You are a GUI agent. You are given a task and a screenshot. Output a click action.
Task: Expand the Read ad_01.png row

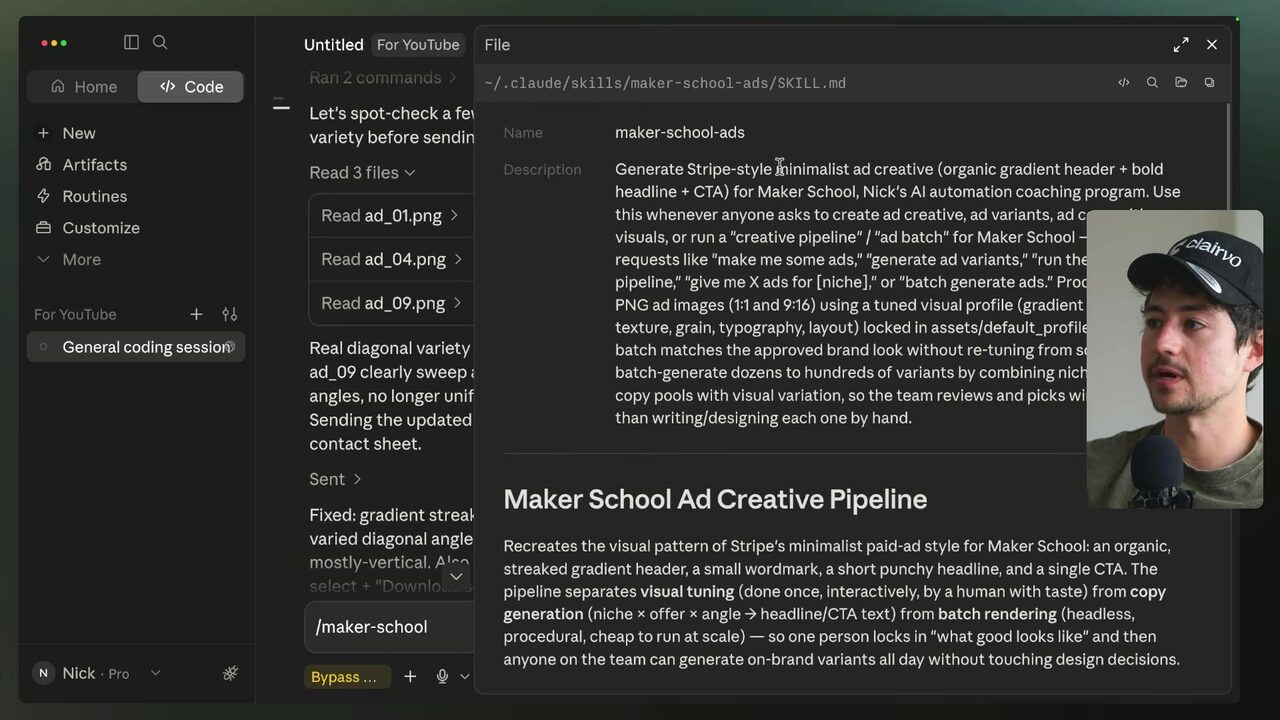pyautogui.click(x=390, y=215)
